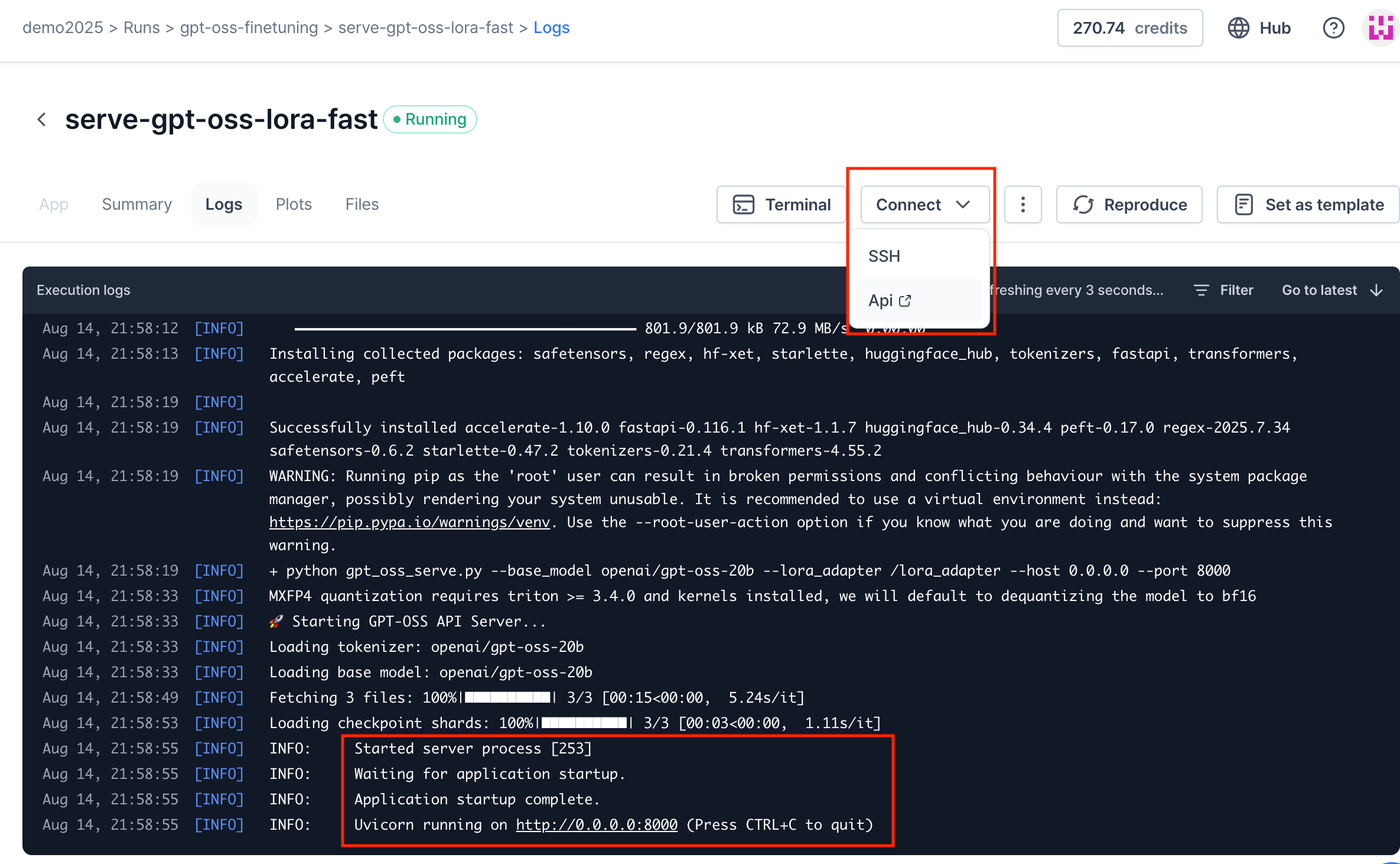Open the pip venv warnings link
The width and height of the screenshot is (1400, 864).
409,522
